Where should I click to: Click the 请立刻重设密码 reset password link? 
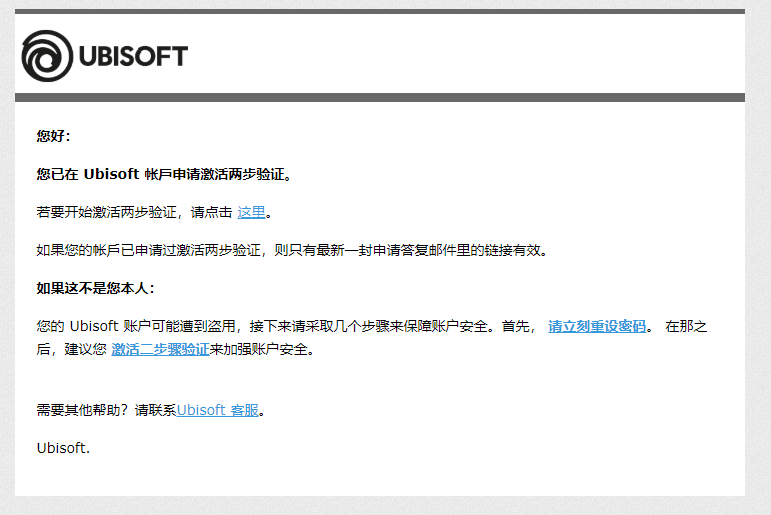click(x=597, y=326)
